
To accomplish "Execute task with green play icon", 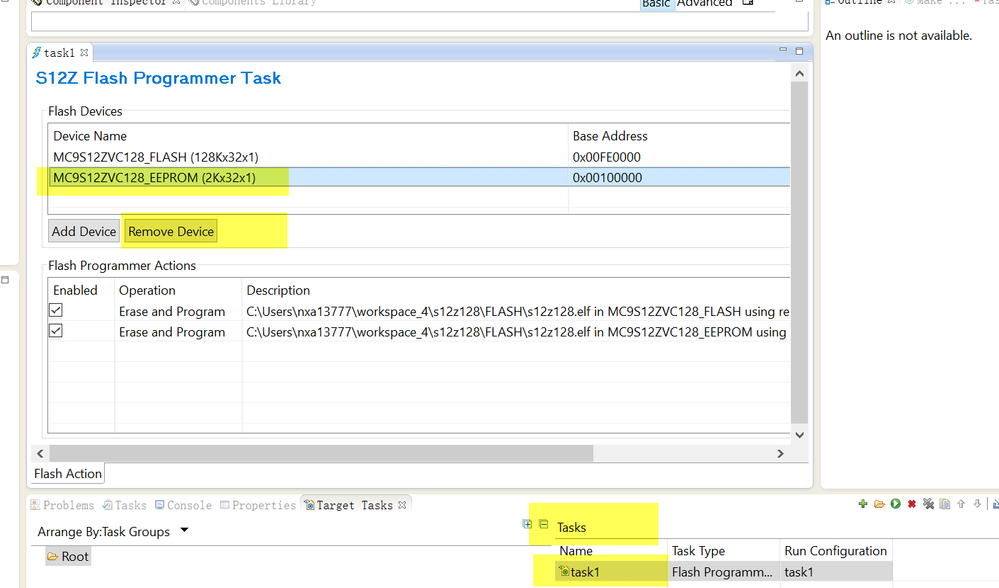I will [x=896, y=504].
